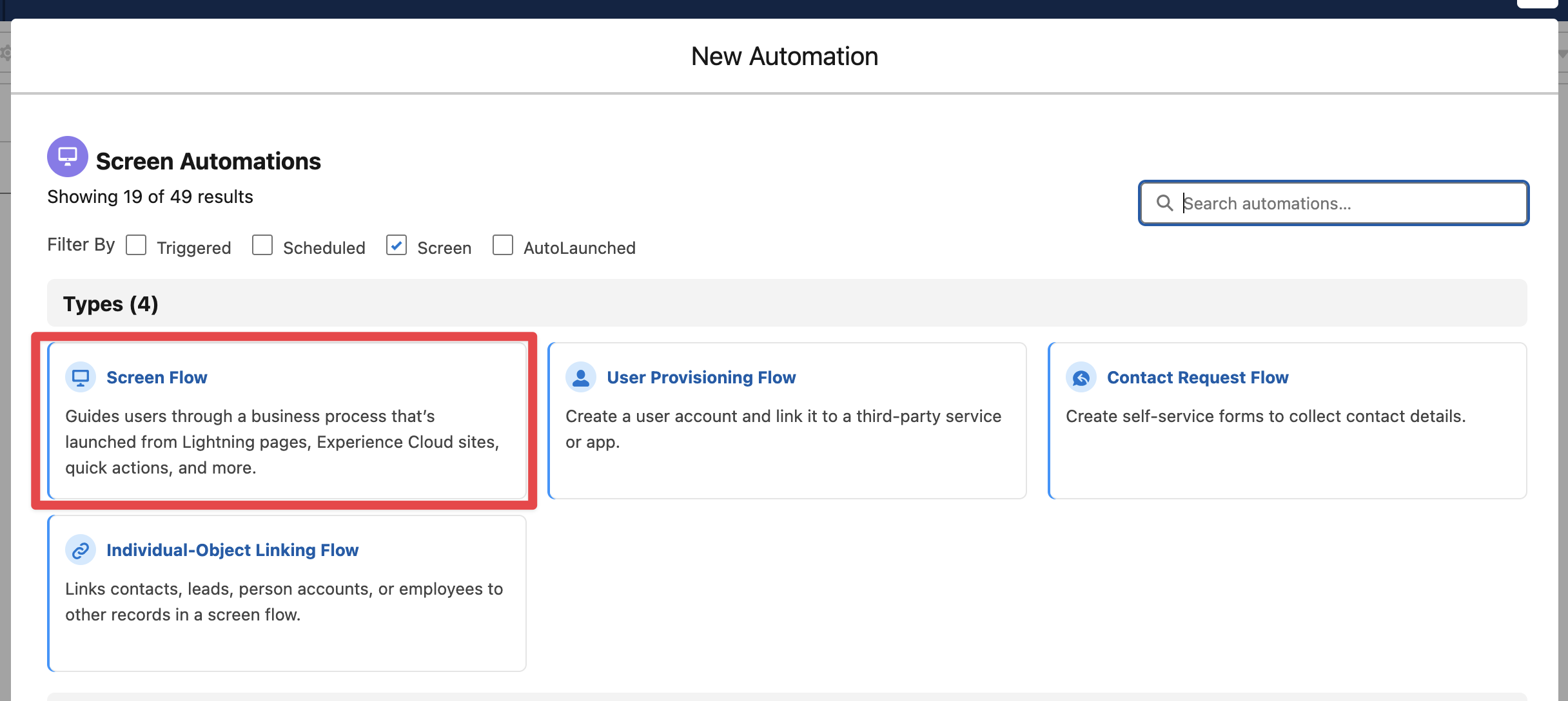
Task: Click the purple Screen Automations header icon
Action: 68,157
